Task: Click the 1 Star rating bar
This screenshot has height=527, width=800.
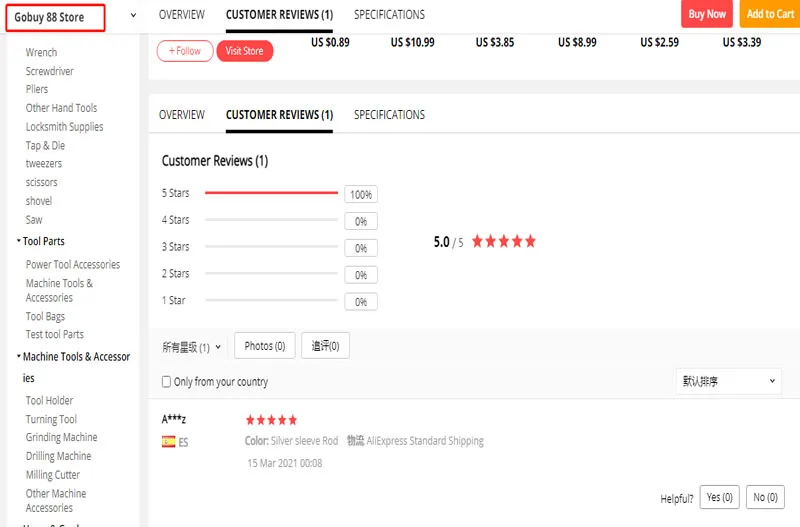Action: pyautogui.click(x=271, y=300)
